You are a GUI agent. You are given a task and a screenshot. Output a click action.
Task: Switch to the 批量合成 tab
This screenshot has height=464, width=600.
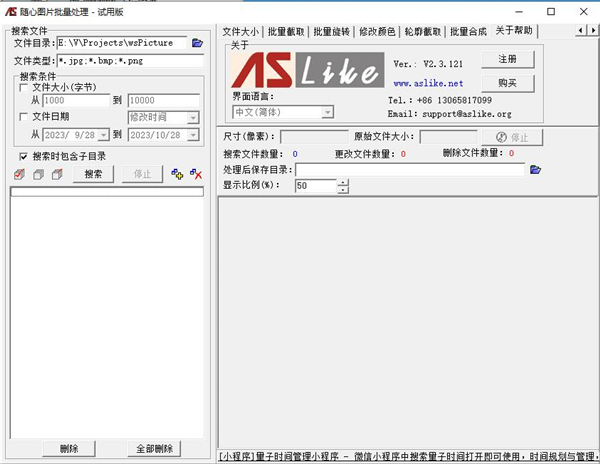point(468,32)
